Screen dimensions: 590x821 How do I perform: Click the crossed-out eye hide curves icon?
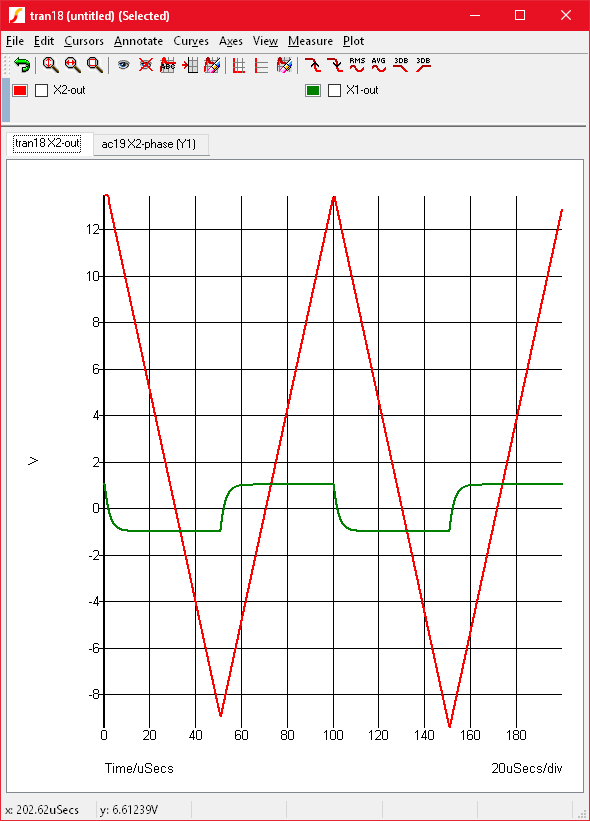146,65
